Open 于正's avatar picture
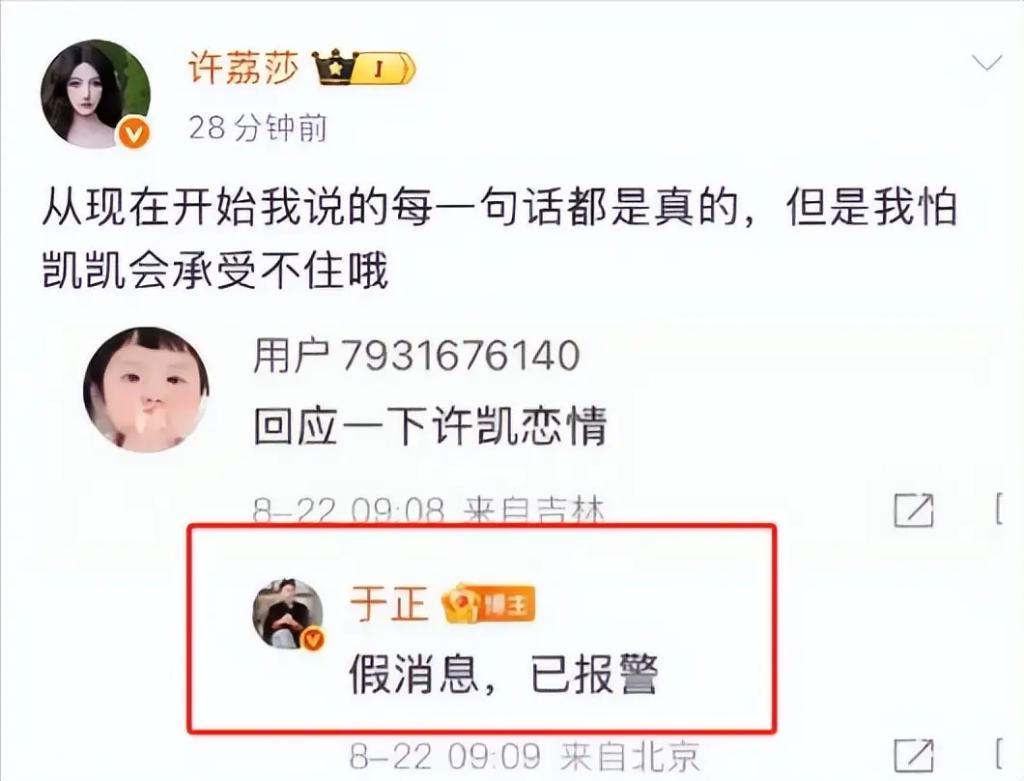This screenshot has width=1024, height=781. 288,614
